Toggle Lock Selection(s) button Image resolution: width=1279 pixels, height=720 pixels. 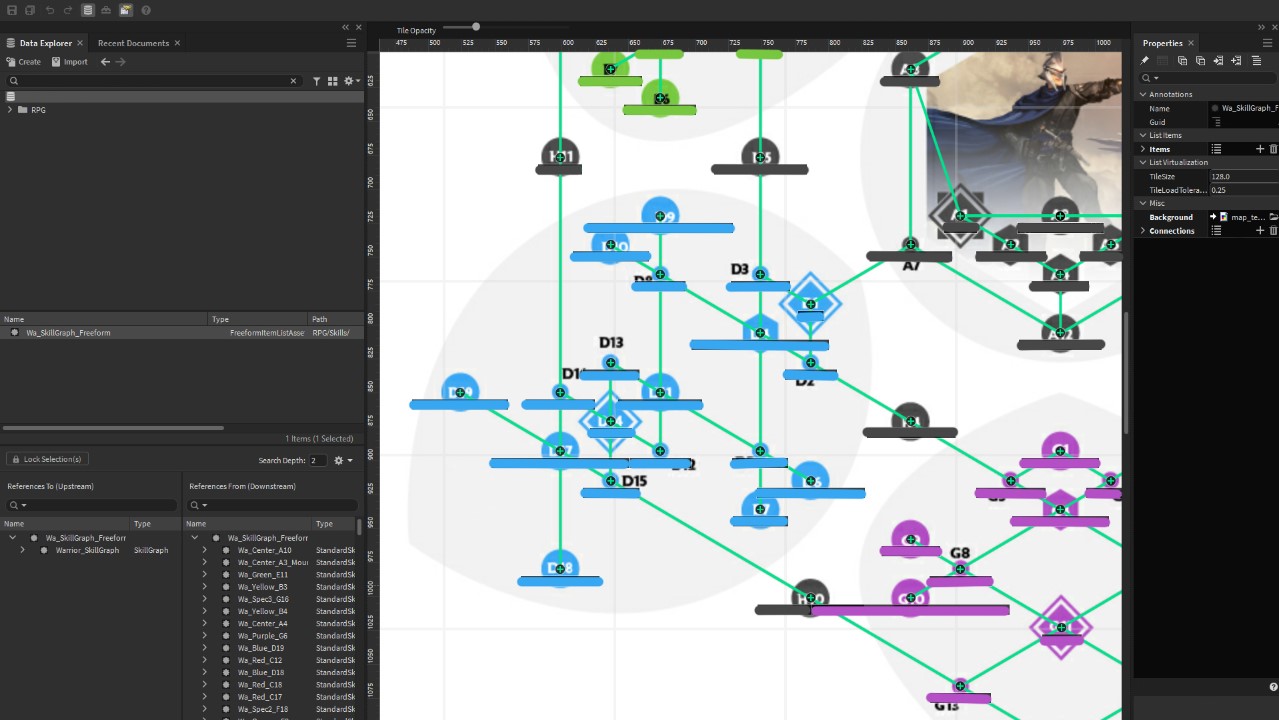tap(46, 459)
